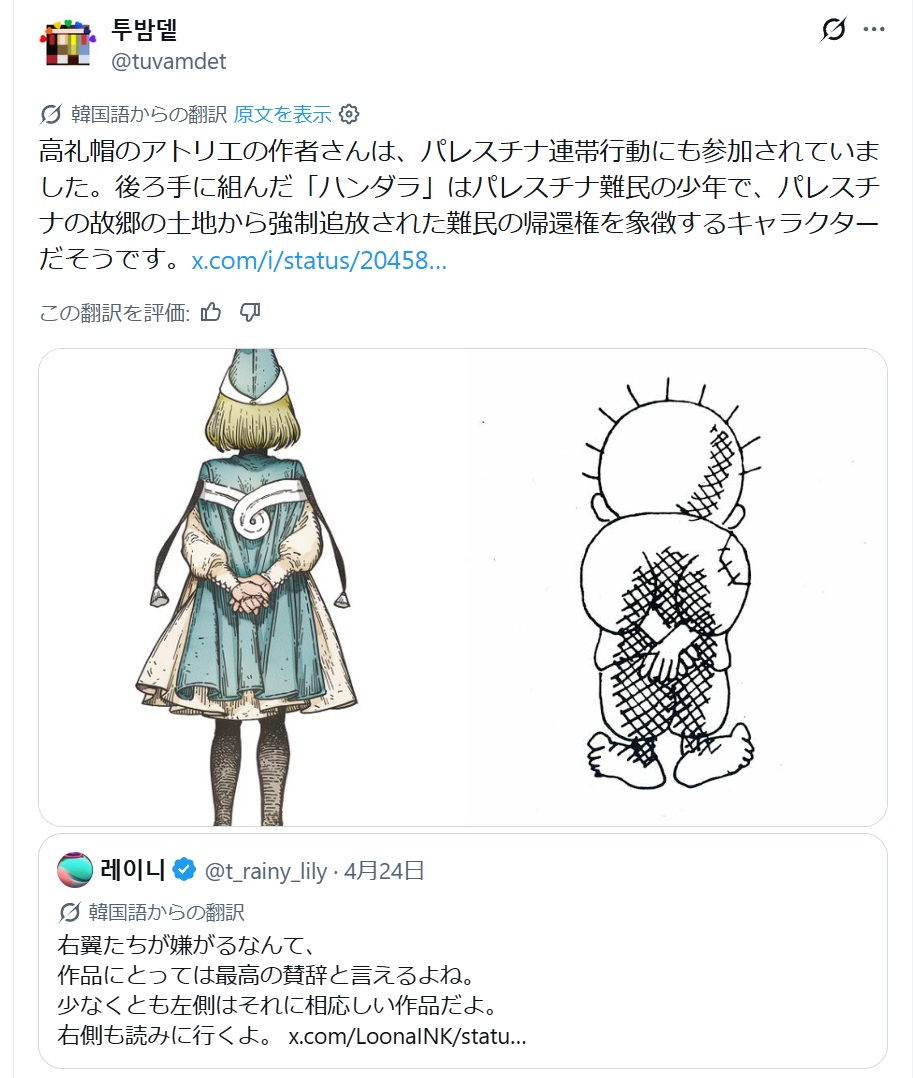Click the blue verified badge beside 레이니
The width and height of the screenshot is (913, 1078).
tap(184, 870)
